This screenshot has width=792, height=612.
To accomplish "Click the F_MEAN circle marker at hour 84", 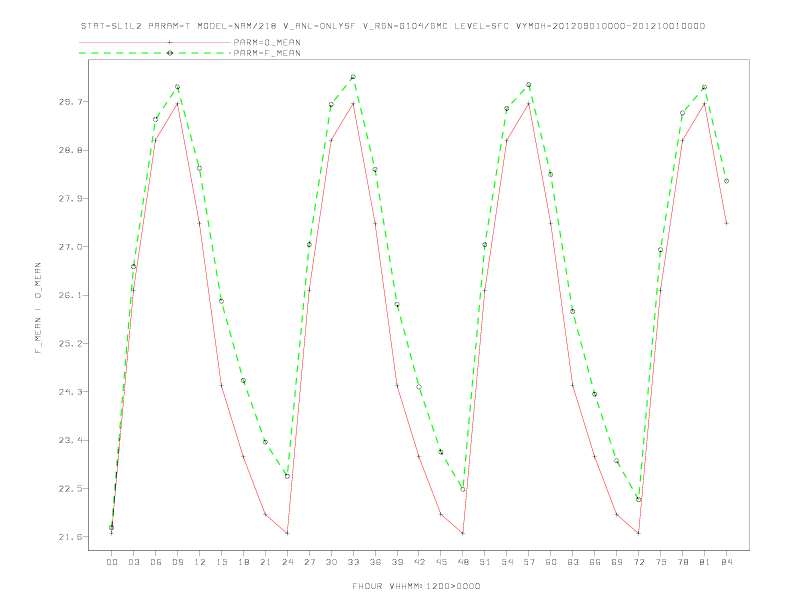I will pyautogui.click(x=726, y=181).
